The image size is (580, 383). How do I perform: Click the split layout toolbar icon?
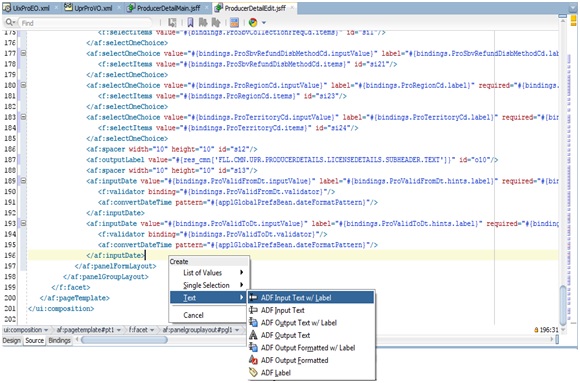234,23
